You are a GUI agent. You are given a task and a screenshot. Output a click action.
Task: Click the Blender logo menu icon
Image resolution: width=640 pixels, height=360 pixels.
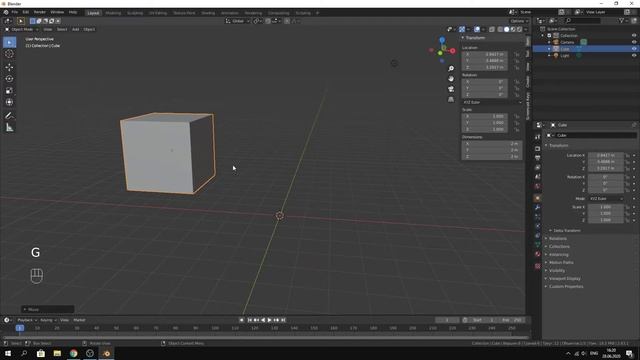click(x=6, y=12)
